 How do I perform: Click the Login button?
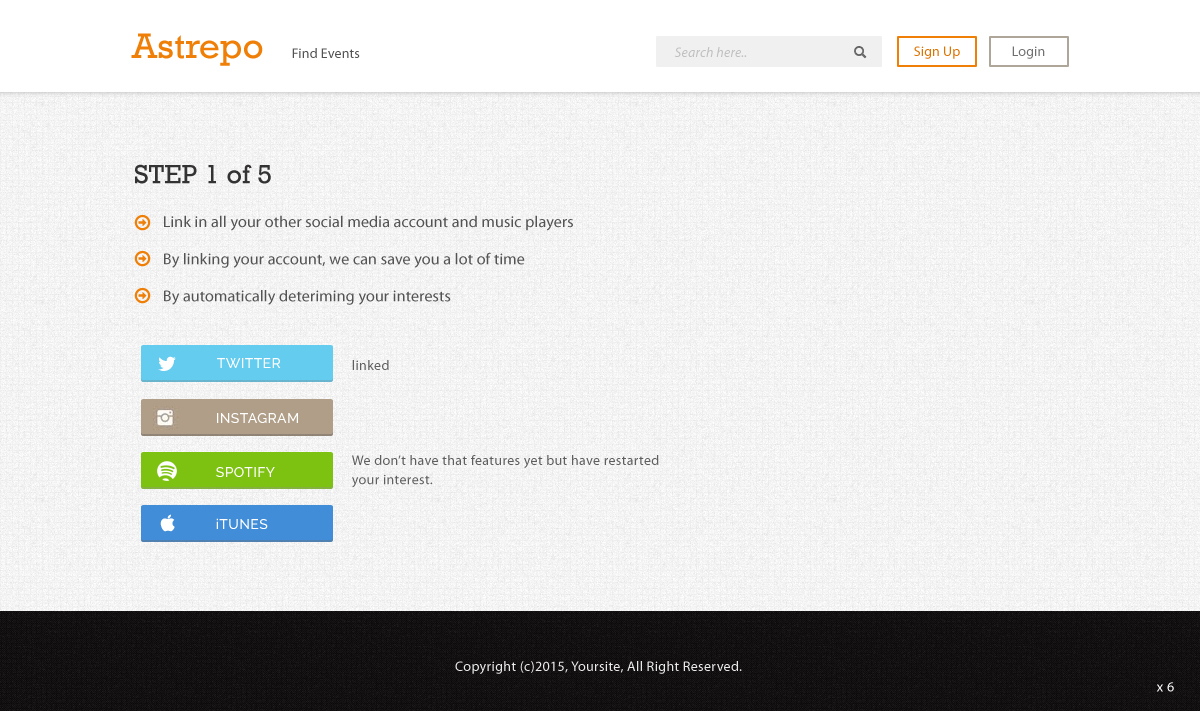click(x=1029, y=52)
